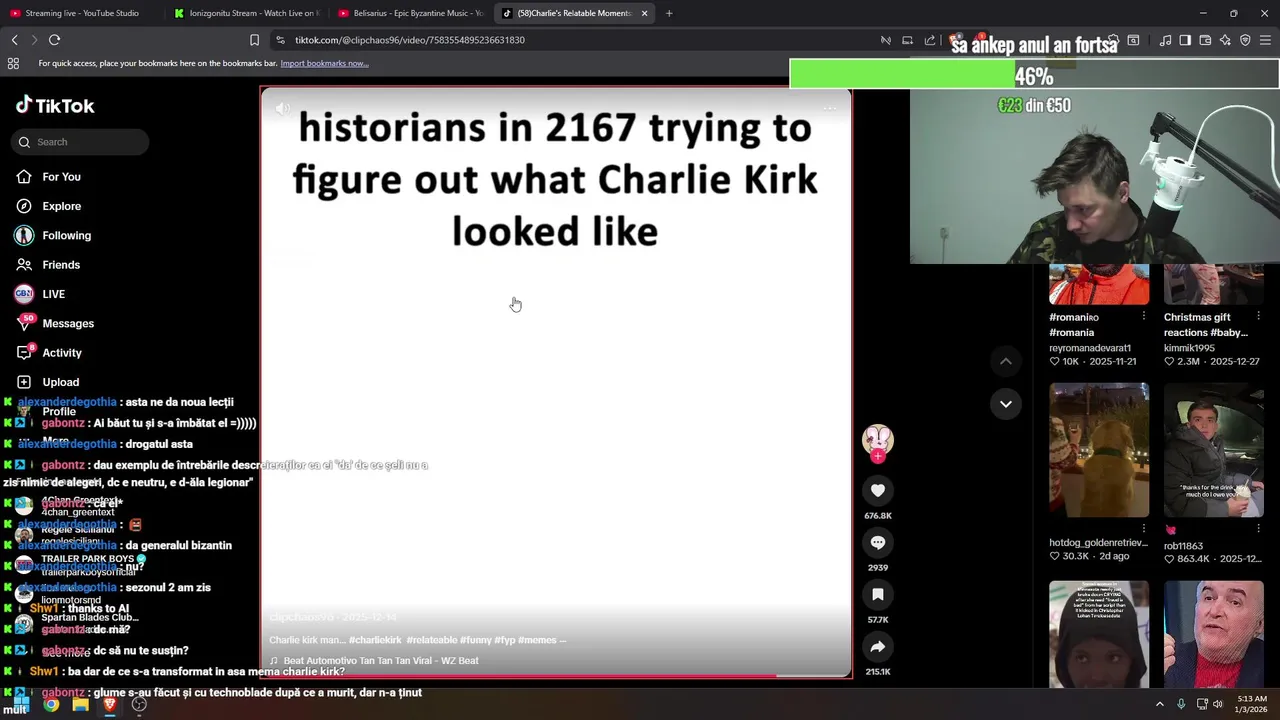Open options for the #romania video

(1144, 317)
